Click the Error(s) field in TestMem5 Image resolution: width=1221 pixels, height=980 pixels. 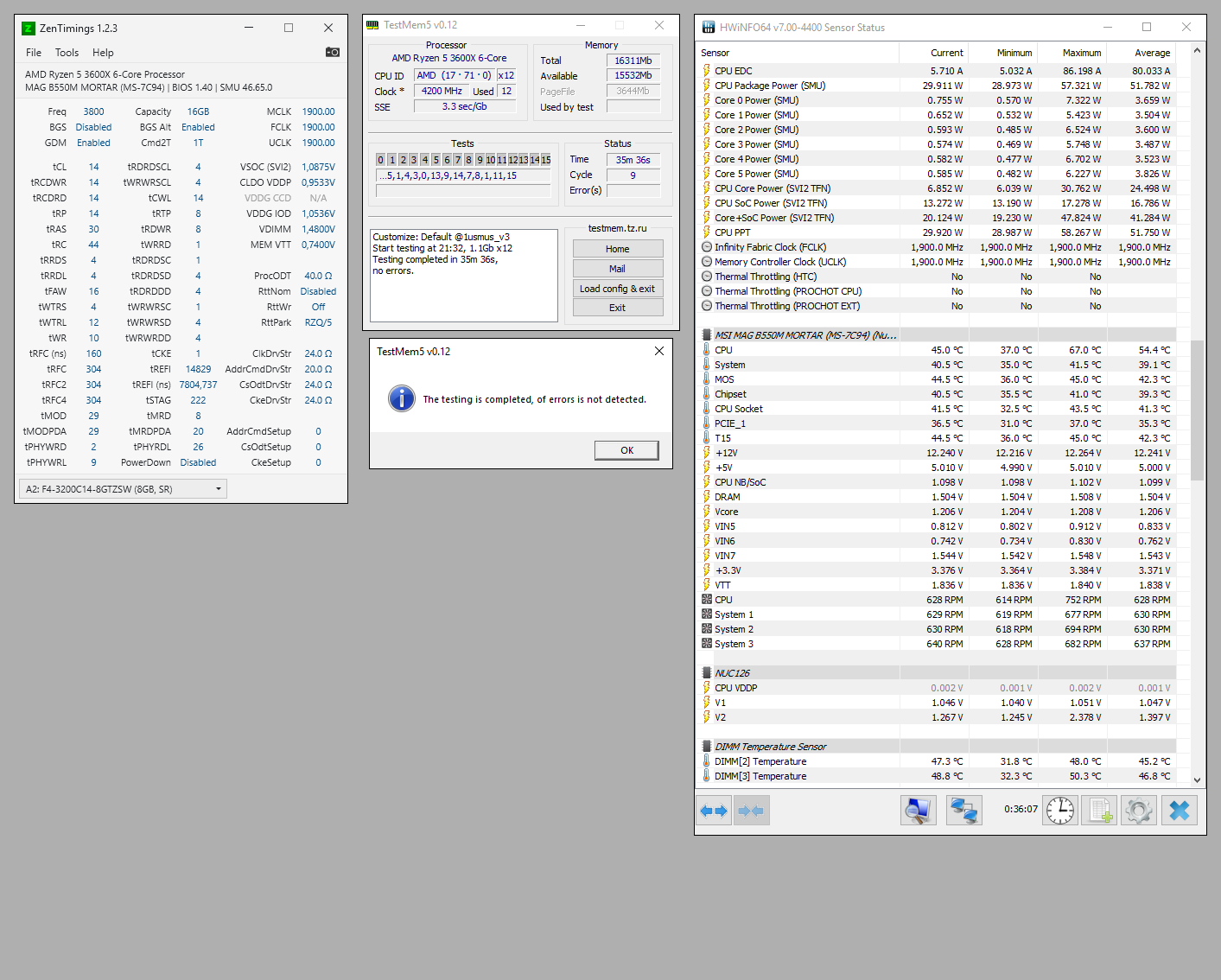633,190
